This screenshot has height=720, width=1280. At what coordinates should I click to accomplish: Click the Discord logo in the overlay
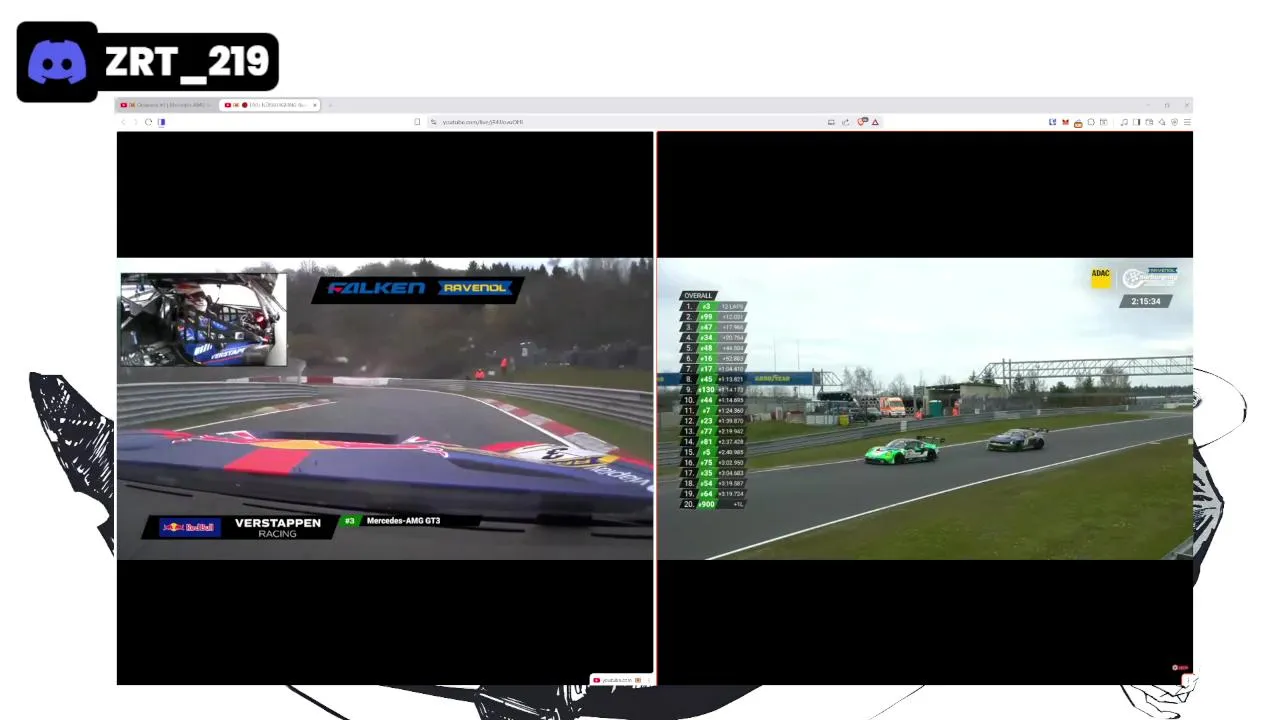[x=57, y=62]
